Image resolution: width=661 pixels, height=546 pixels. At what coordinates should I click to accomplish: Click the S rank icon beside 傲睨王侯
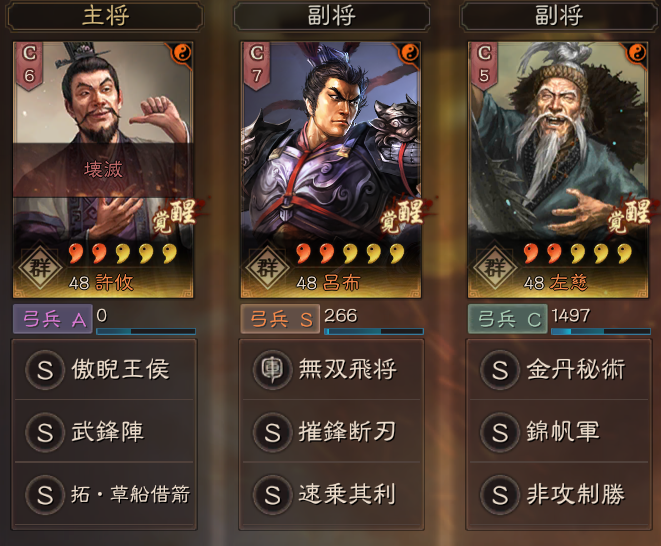(45, 369)
